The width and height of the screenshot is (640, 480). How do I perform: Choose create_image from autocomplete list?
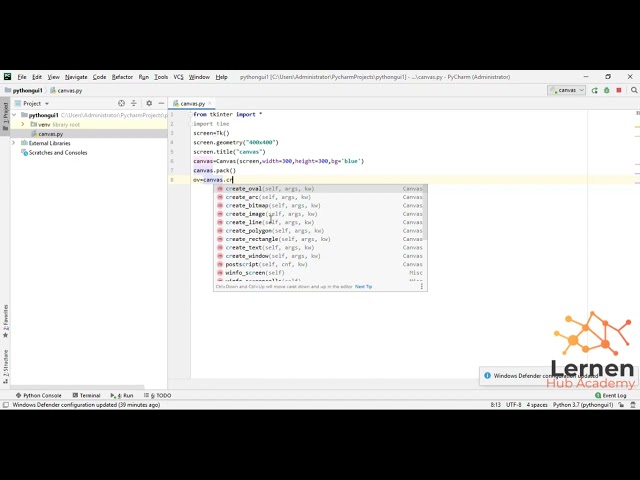pyautogui.click(x=320, y=214)
